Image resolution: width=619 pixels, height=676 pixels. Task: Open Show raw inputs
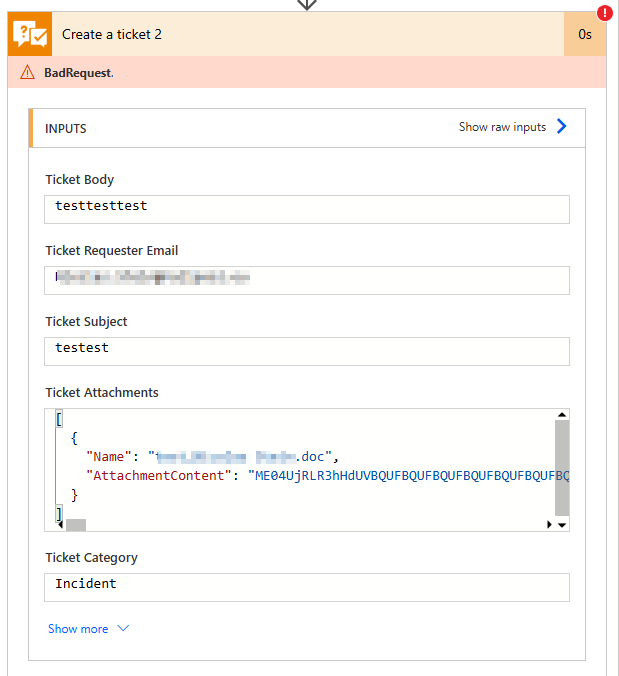pyautogui.click(x=502, y=127)
